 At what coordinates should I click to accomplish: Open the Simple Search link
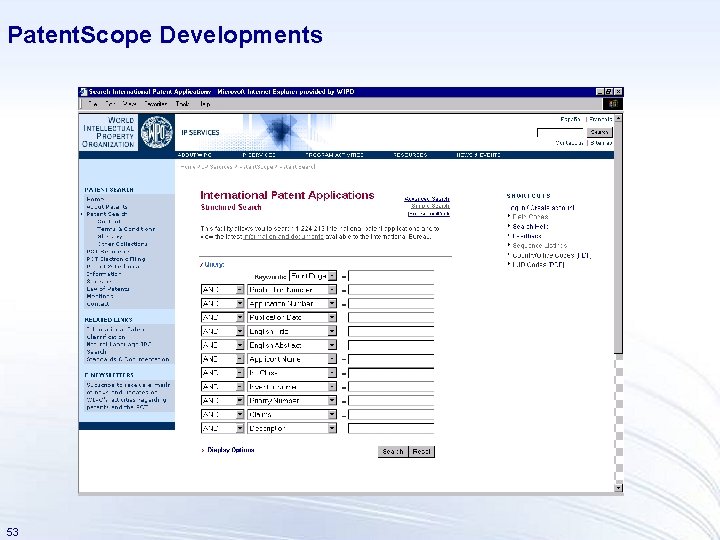[x=430, y=206]
